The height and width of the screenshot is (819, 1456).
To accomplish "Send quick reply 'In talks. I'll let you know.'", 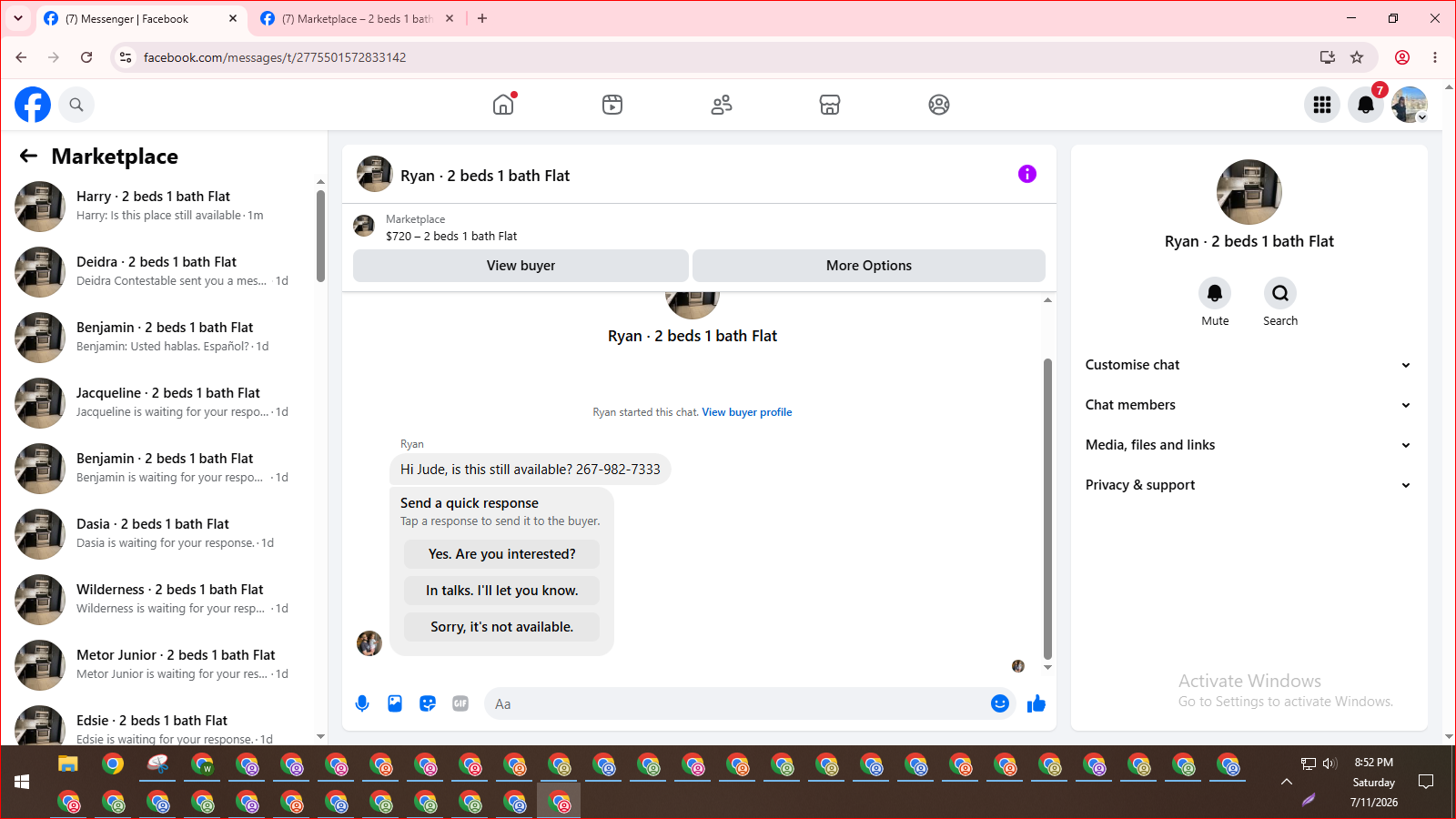I will coord(502,591).
